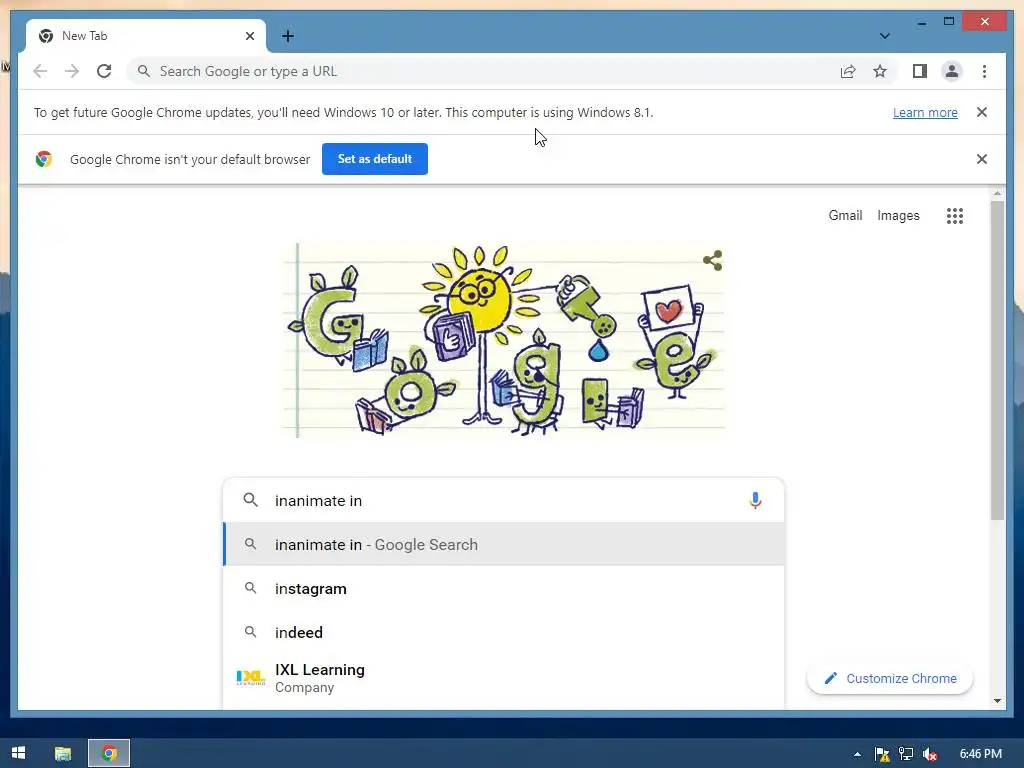The image size is (1024, 768).
Task: Select the 'indeed' suggestion
Action: pos(504,632)
